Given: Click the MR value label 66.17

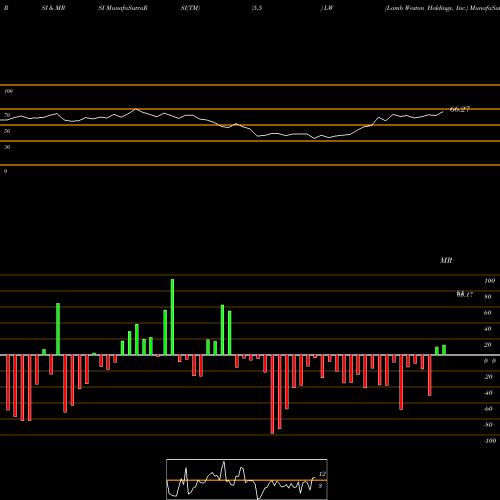Looking at the screenshot, I should (465, 294).
